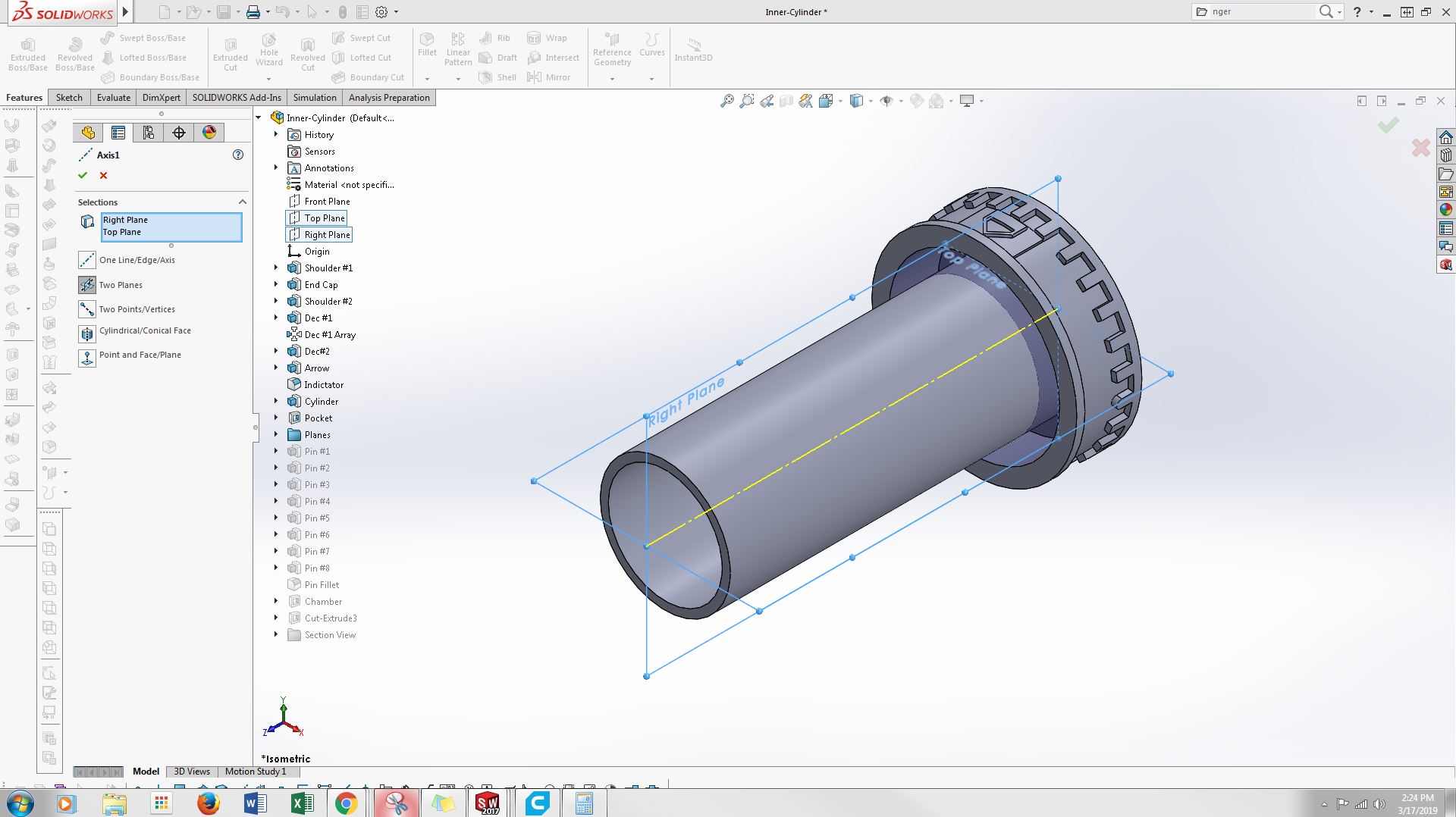
Task: Cancel Axis1 with the red X
Action: (x=104, y=176)
